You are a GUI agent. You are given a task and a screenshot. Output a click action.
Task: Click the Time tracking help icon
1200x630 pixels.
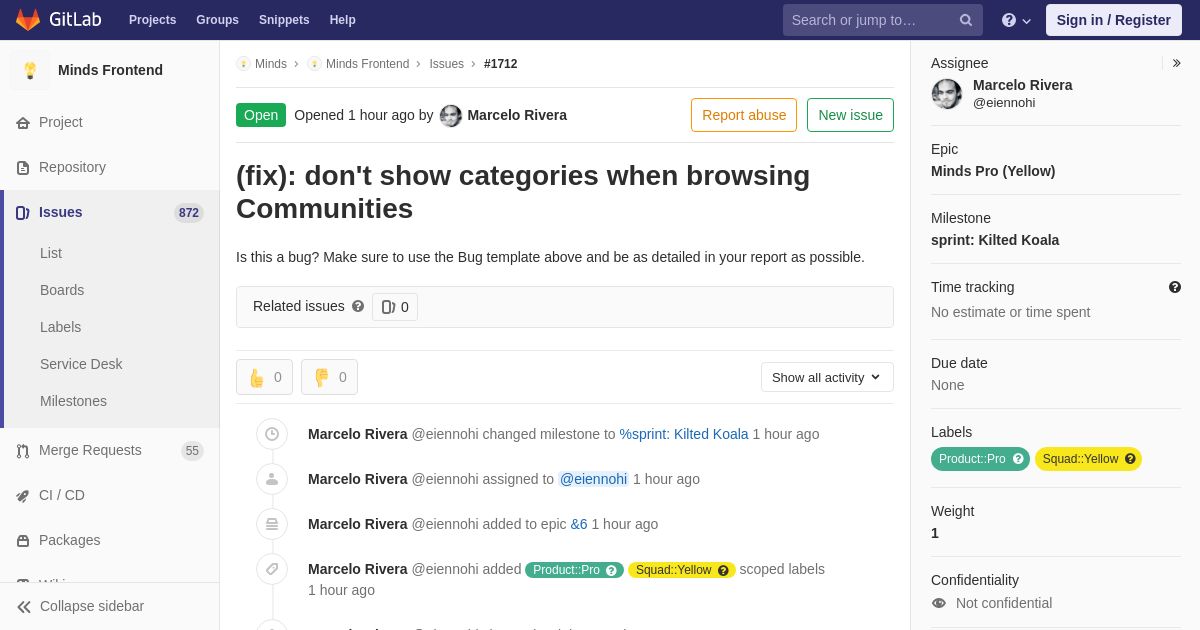1175,287
